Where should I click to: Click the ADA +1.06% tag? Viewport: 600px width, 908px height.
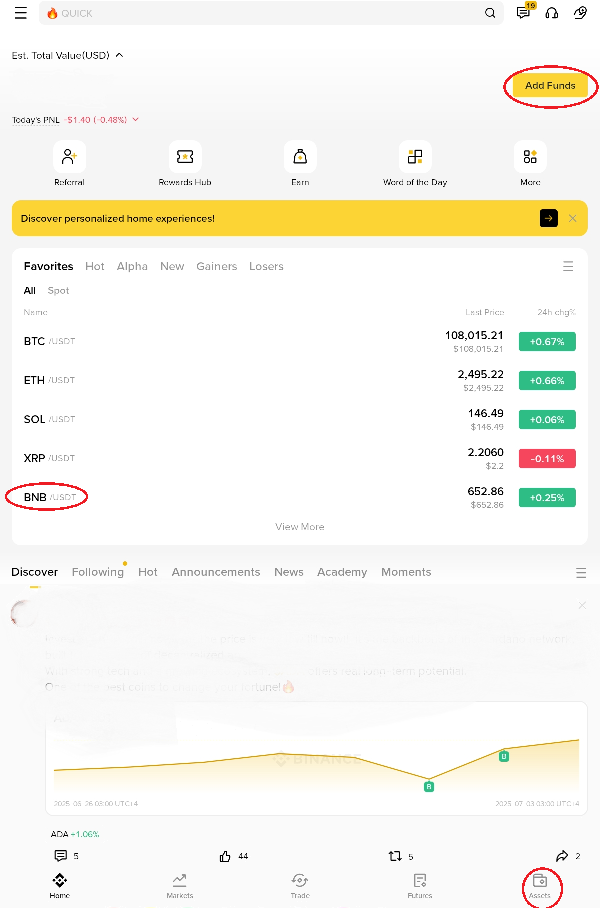pos(75,834)
